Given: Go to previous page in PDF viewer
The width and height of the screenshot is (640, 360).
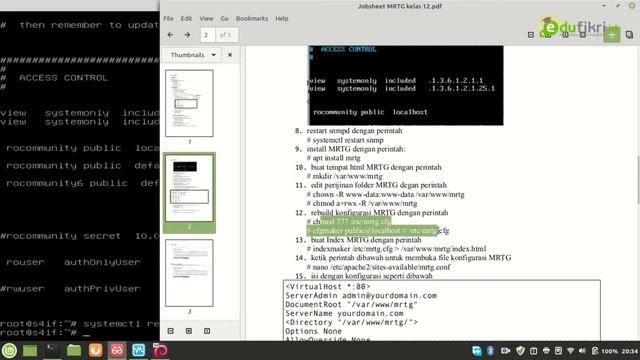Looking at the screenshot, I should click(171, 35).
